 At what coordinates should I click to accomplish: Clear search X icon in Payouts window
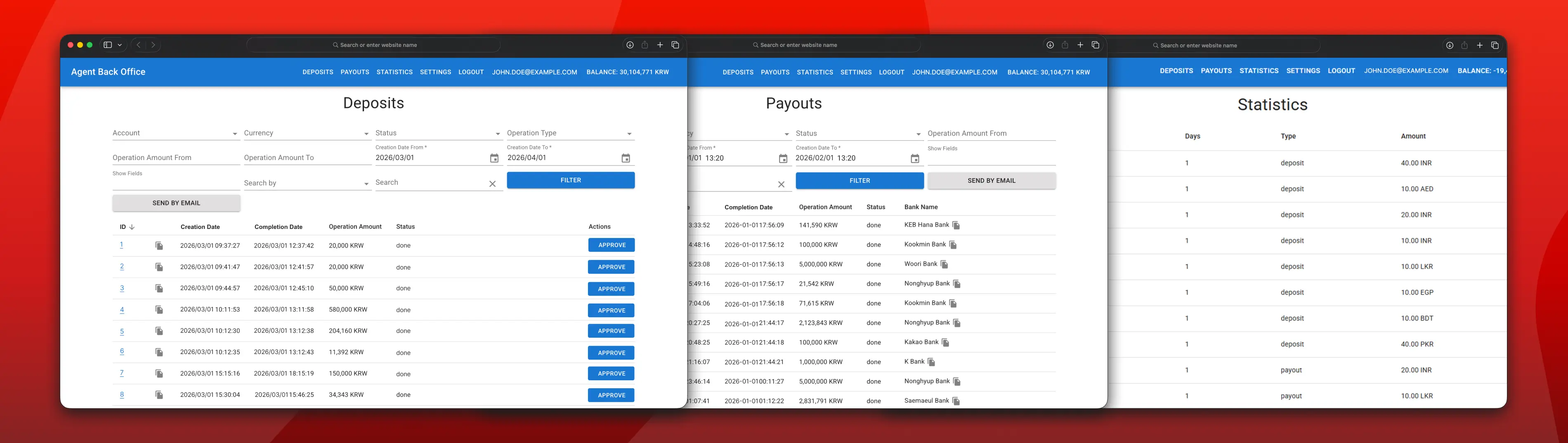[x=782, y=184]
